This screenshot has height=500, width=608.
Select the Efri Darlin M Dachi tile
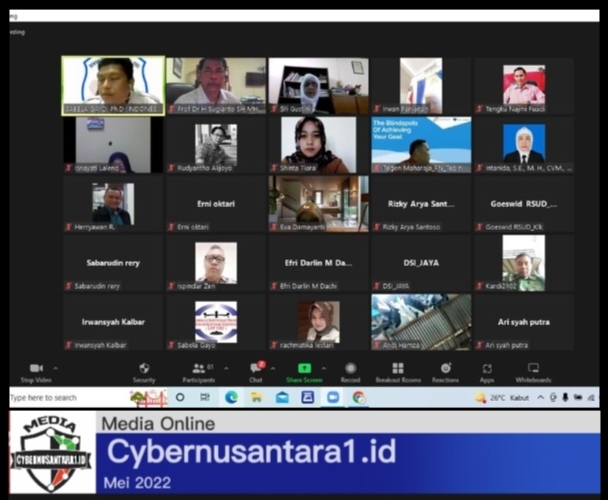pyautogui.click(x=318, y=263)
